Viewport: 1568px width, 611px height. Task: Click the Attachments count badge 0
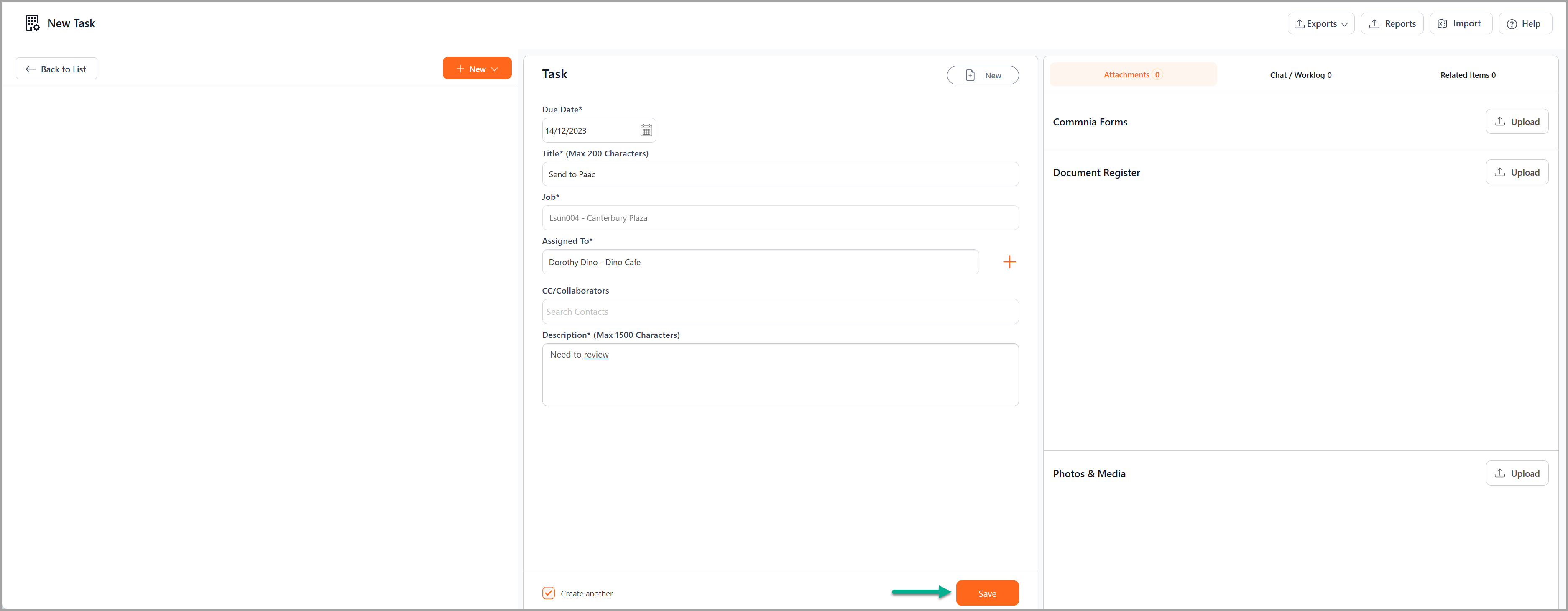click(x=1157, y=74)
